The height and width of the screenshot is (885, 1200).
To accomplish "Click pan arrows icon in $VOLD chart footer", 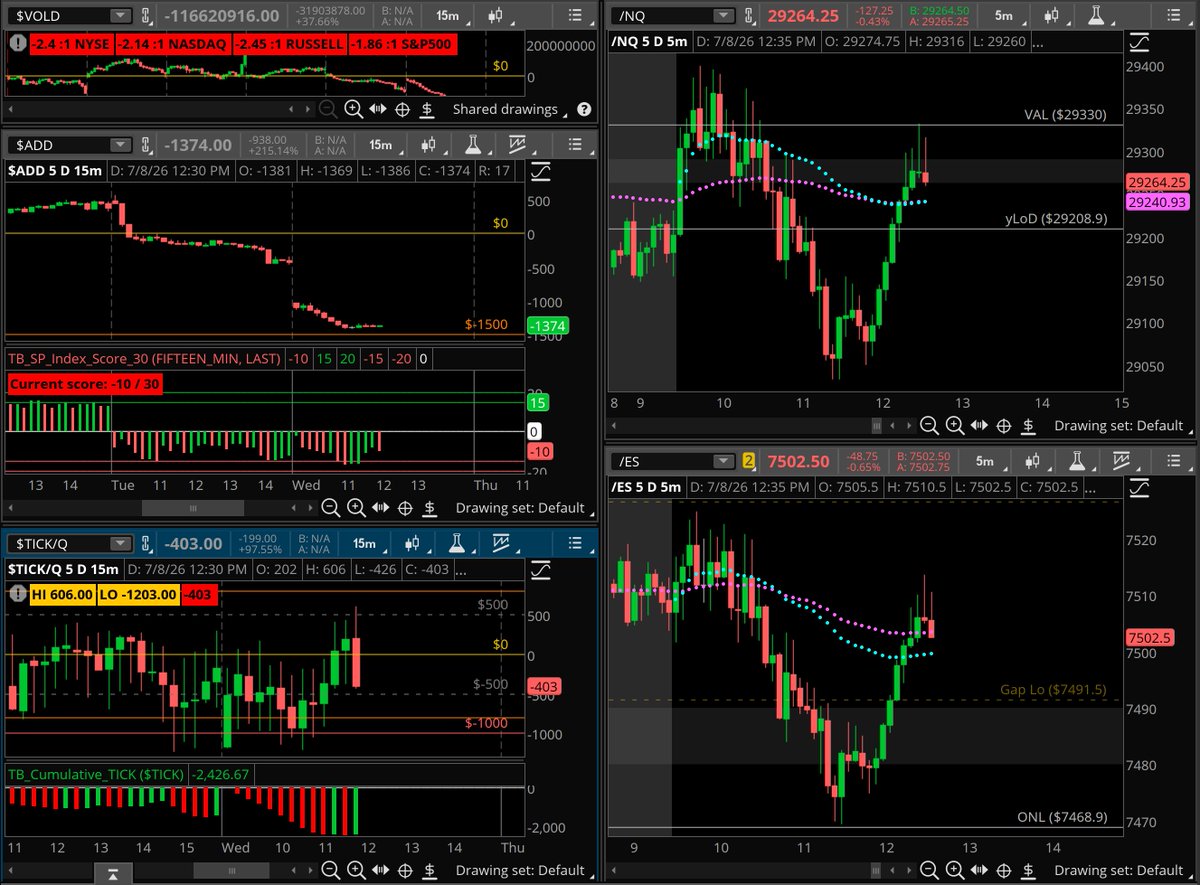I will click(x=379, y=110).
